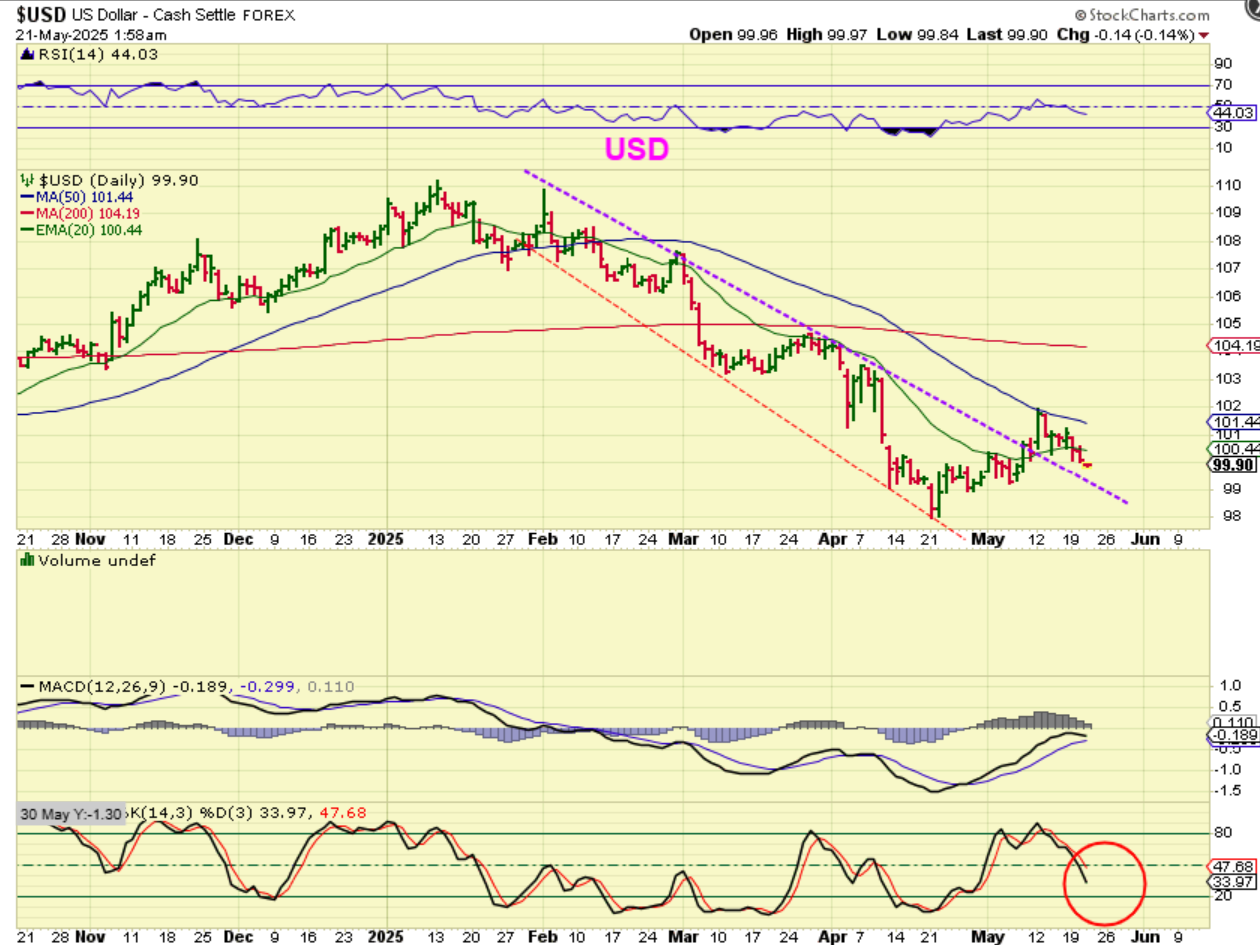The image size is (1260, 945).
Task: Click the red line marker before MA(200)
Action: click(26, 213)
